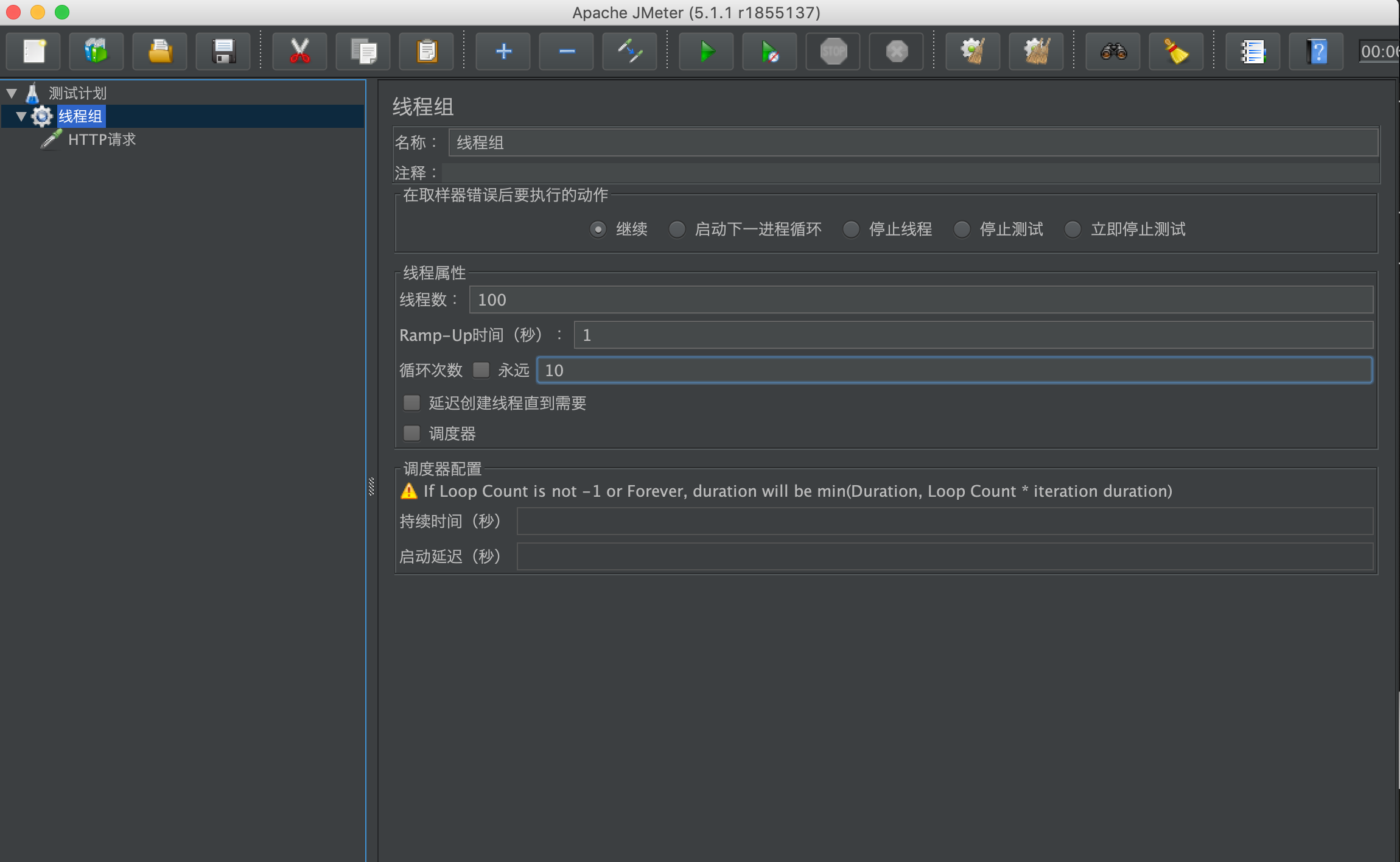Enable the 永远 (forever) loop checkbox
Screen dimensions: 1400x862
(x=481, y=370)
